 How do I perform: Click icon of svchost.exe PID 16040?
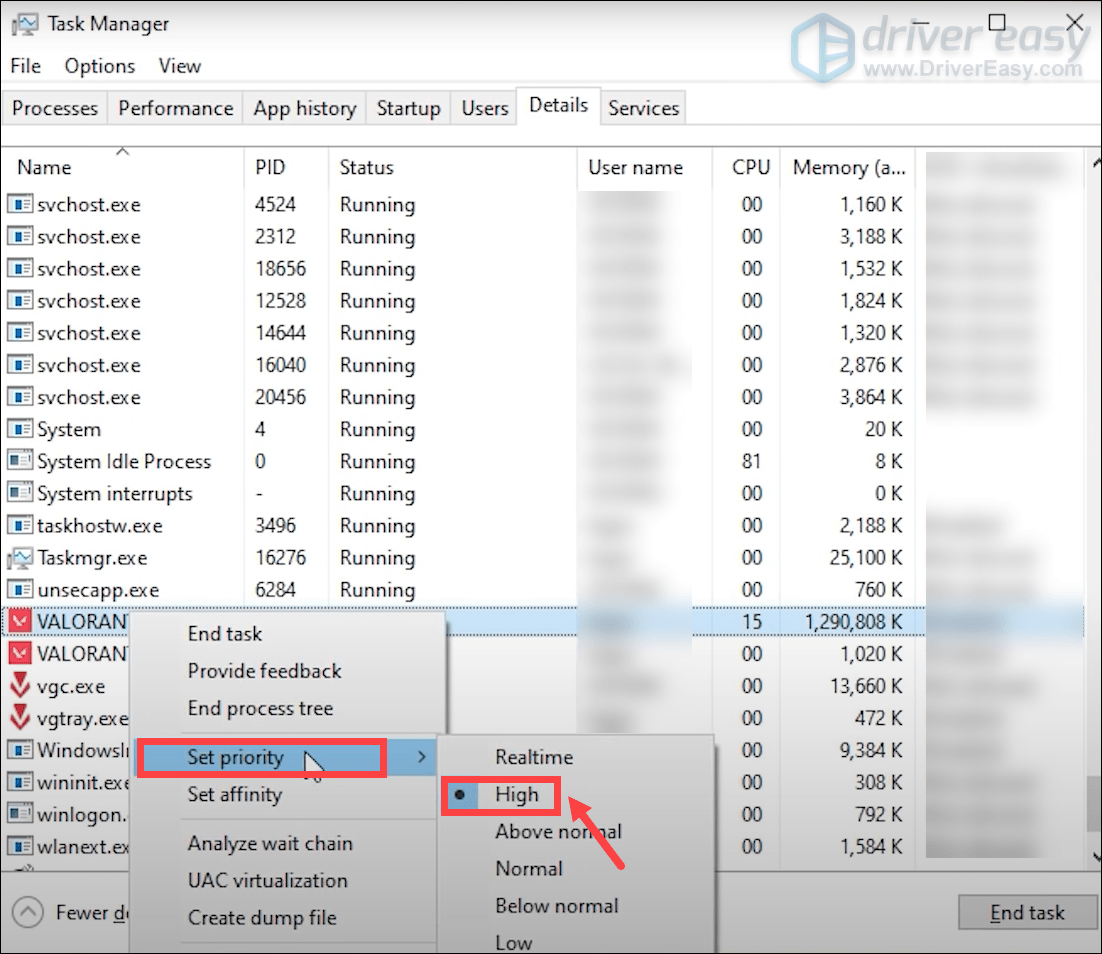pyautogui.click(x=20, y=365)
